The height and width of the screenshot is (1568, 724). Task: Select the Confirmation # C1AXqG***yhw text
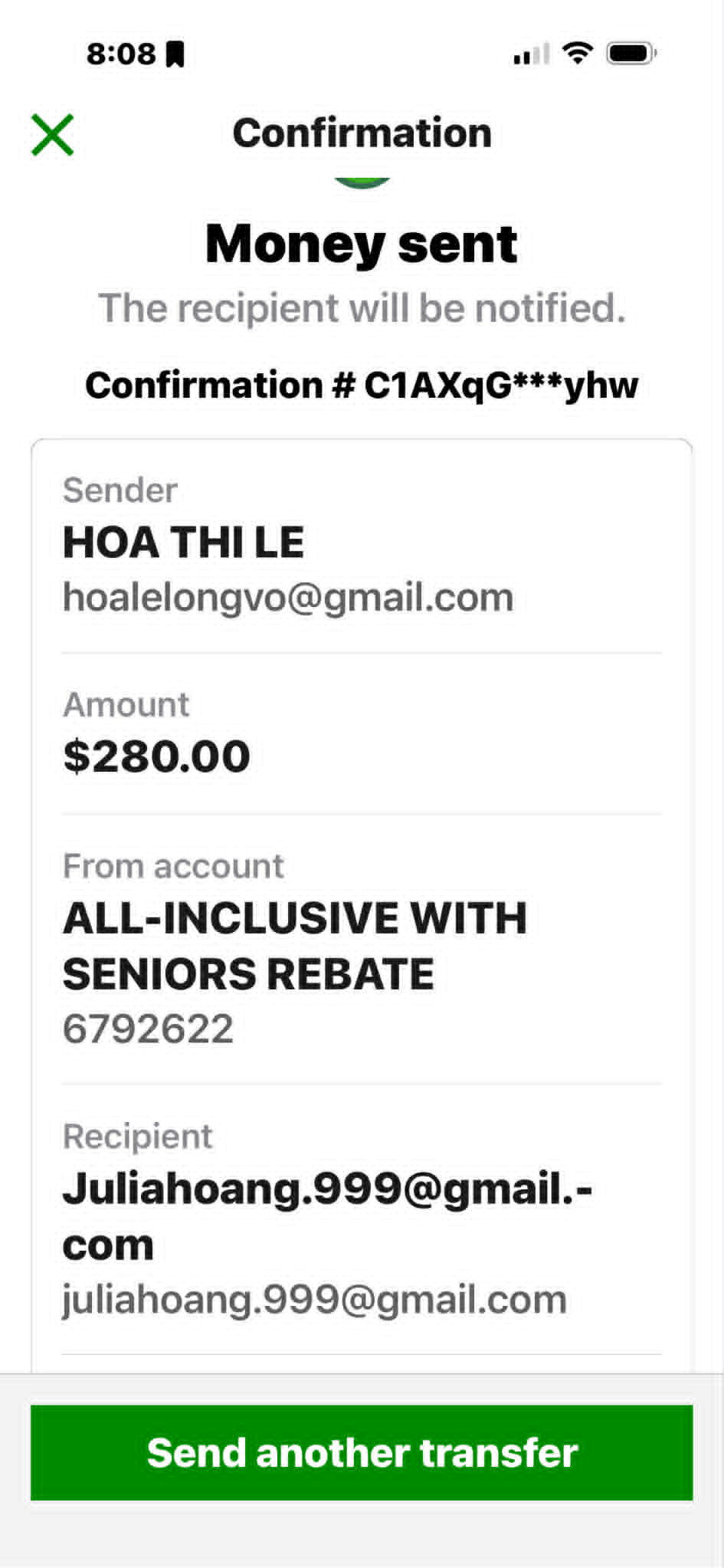click(362, 385)
